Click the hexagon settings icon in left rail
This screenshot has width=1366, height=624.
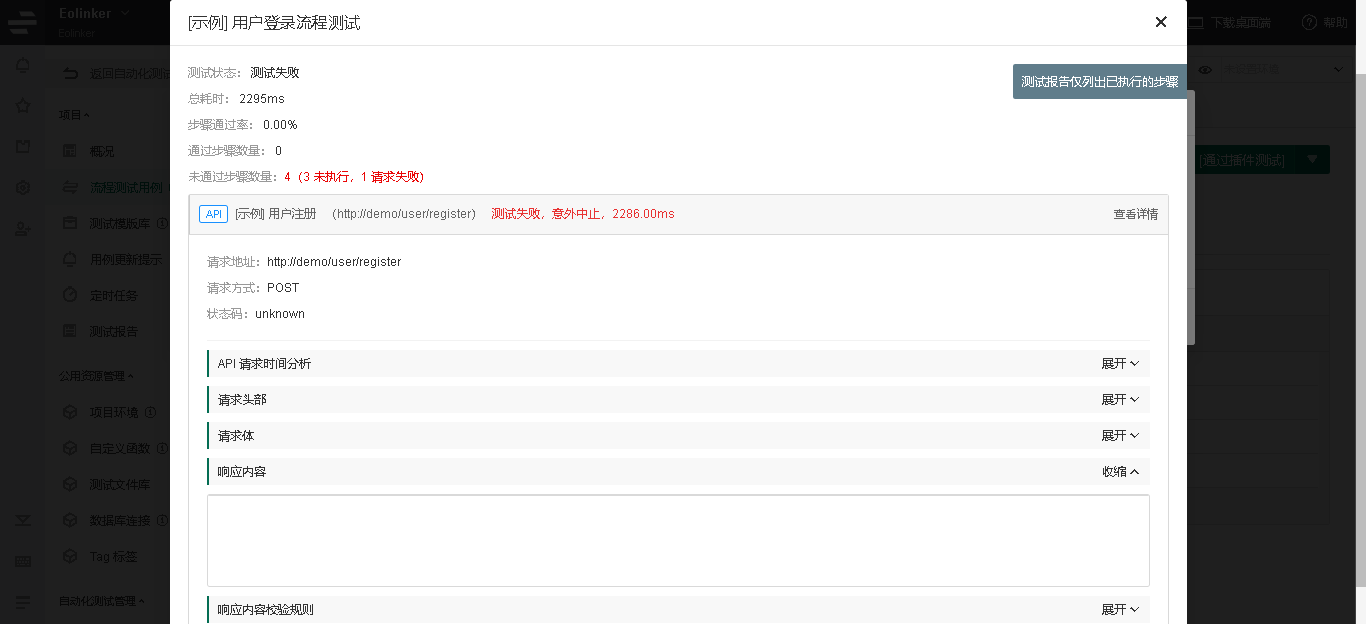click(x=22, y=187)
